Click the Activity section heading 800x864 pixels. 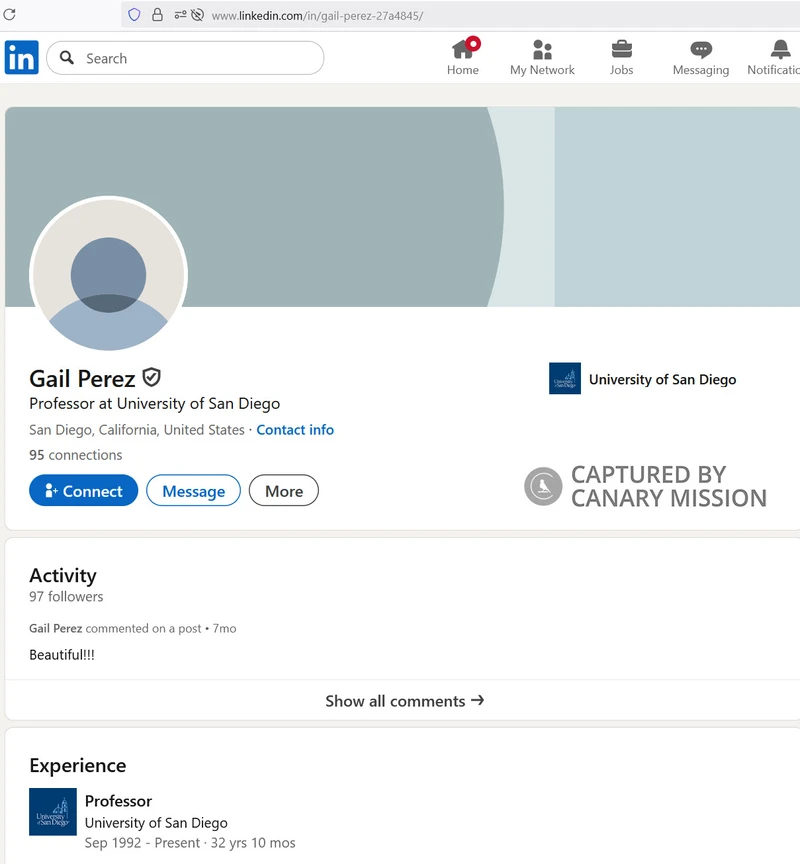click(x=63, y=575)
